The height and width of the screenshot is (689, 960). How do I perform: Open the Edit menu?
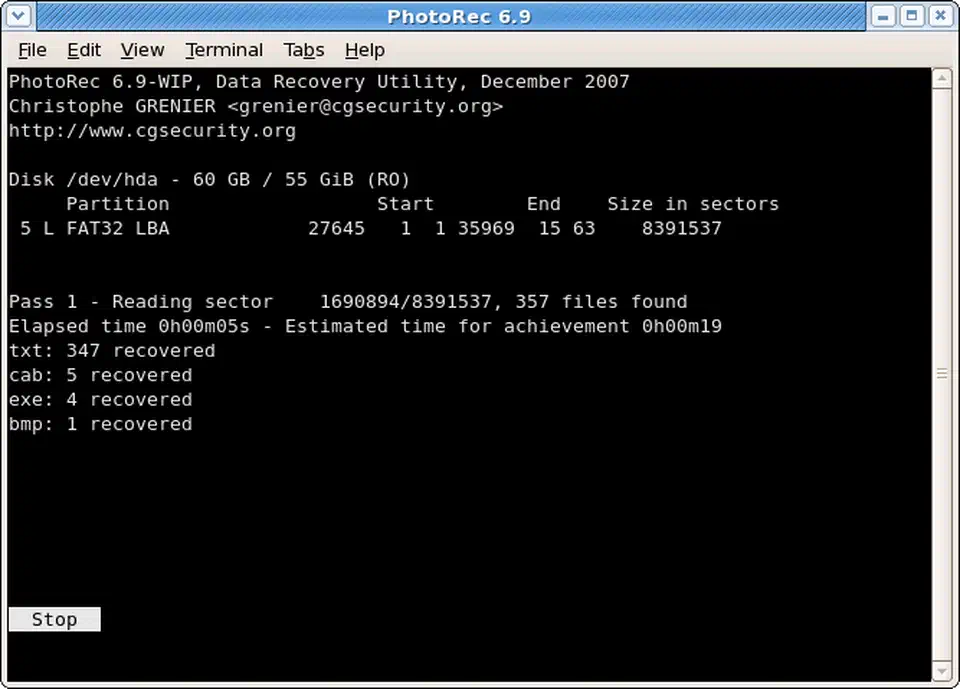(x=84, y=50)
